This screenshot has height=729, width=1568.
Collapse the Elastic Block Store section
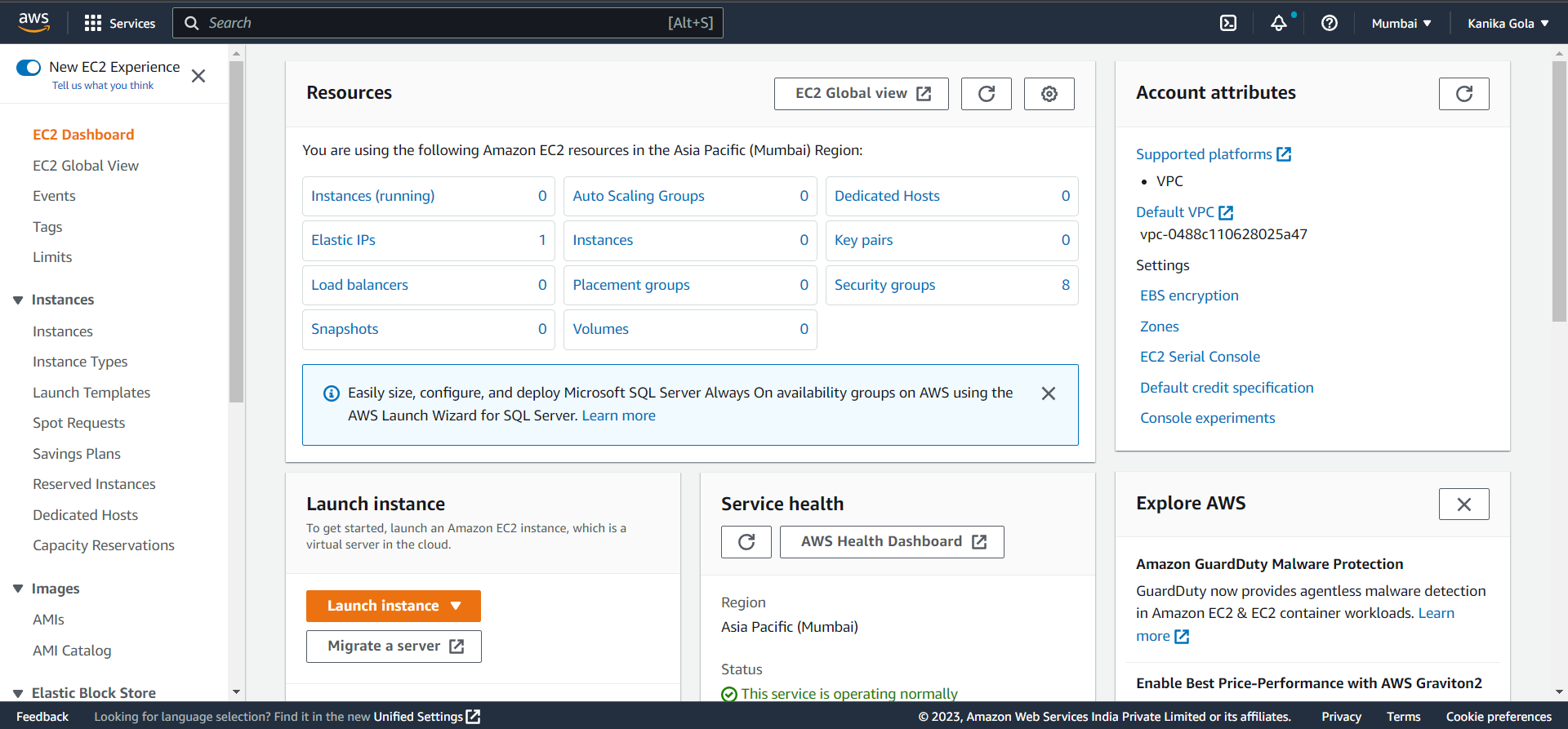[18, 693]
